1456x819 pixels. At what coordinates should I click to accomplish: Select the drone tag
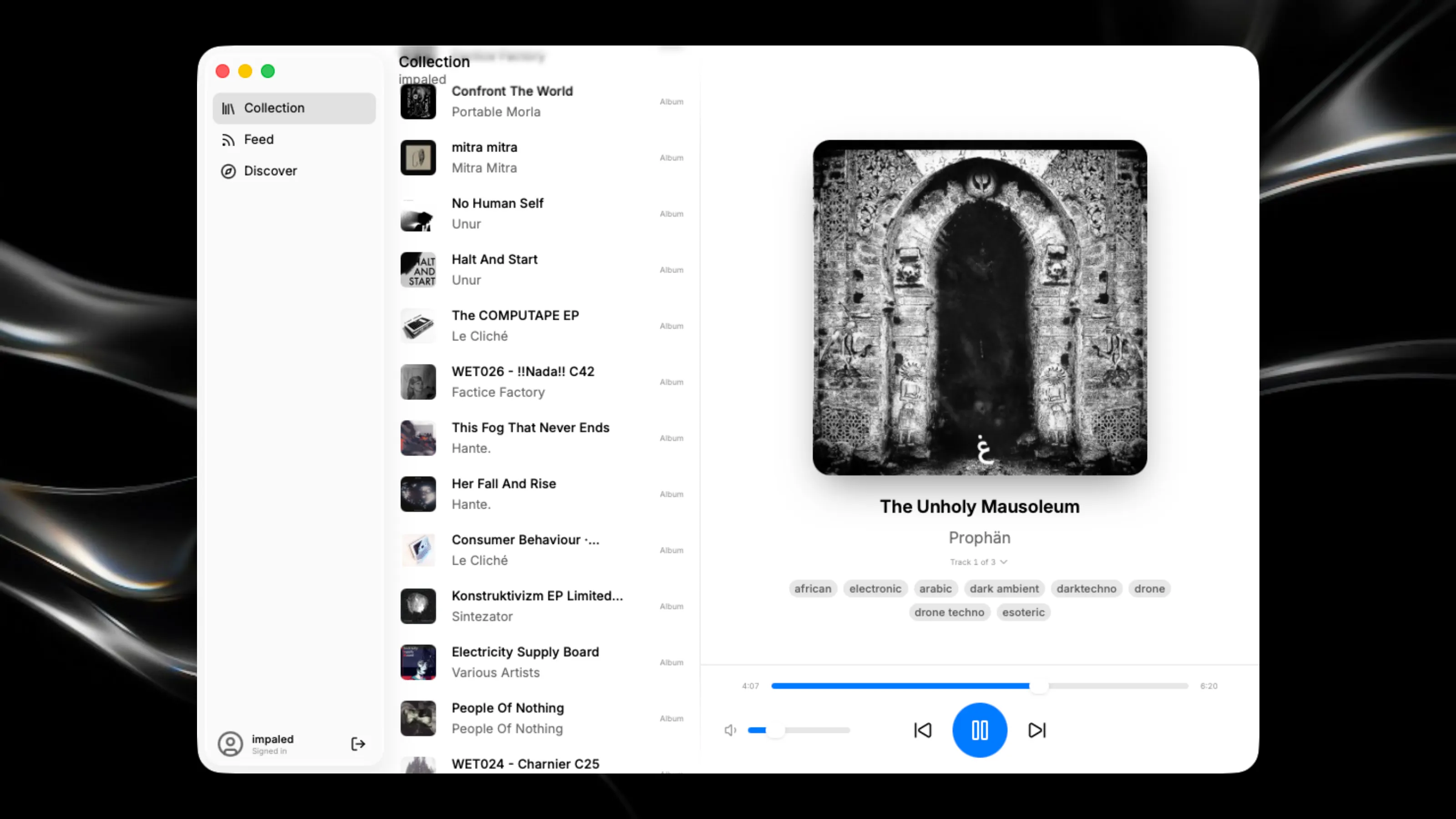point(1149,588)
